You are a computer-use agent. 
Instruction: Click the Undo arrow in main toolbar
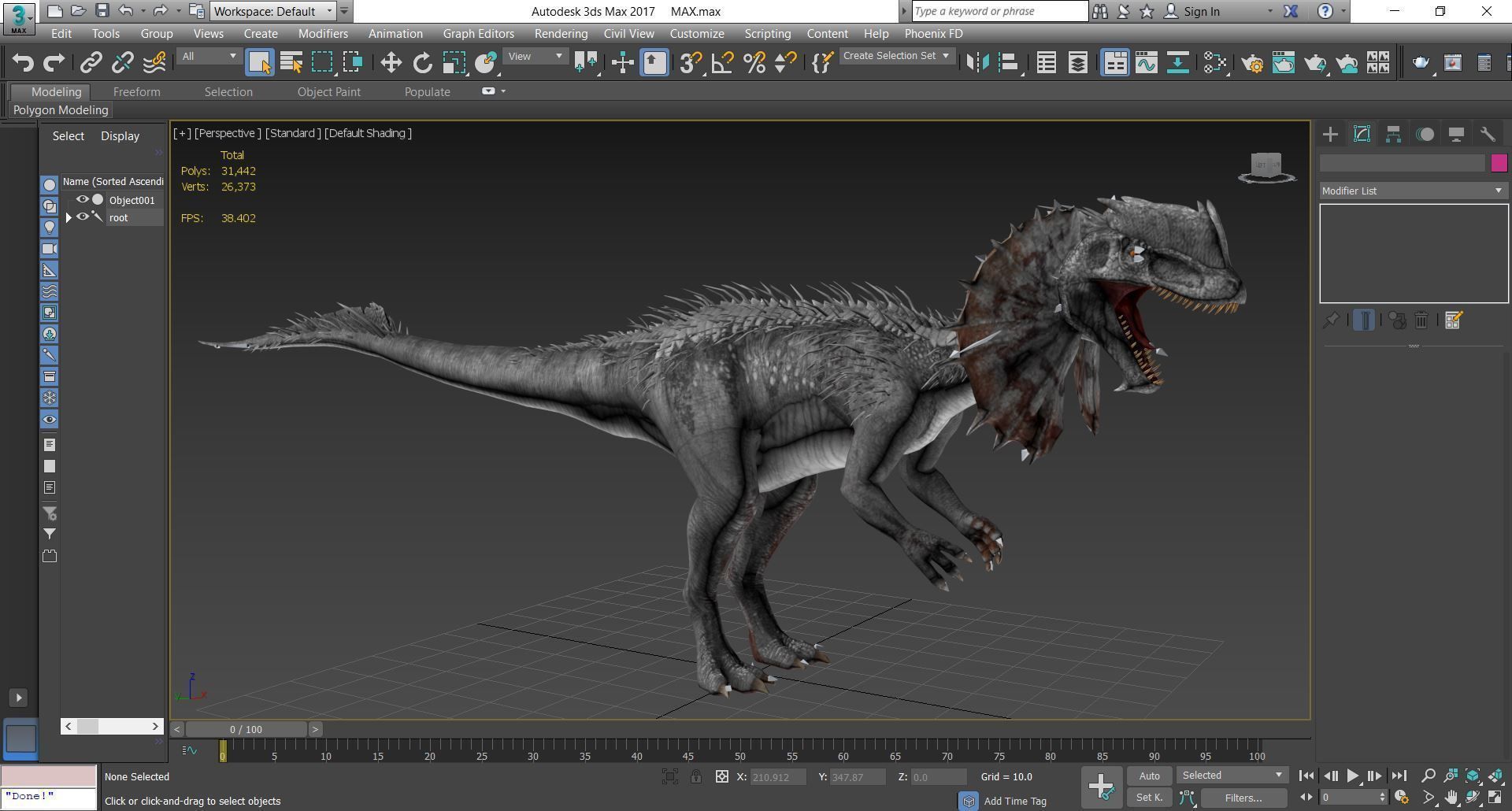23,62
